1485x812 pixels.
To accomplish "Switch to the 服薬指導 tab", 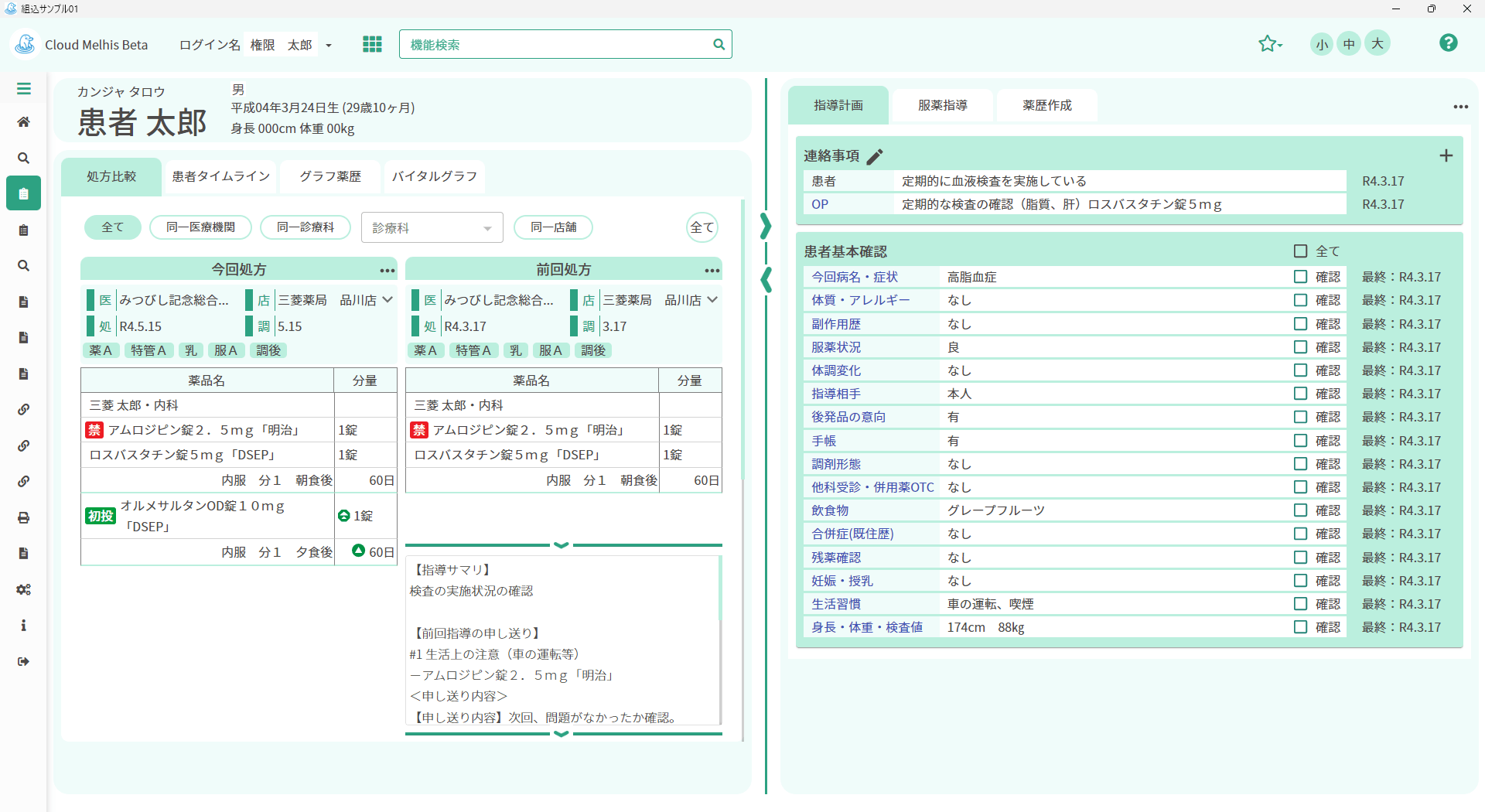I will coord(942,105).
